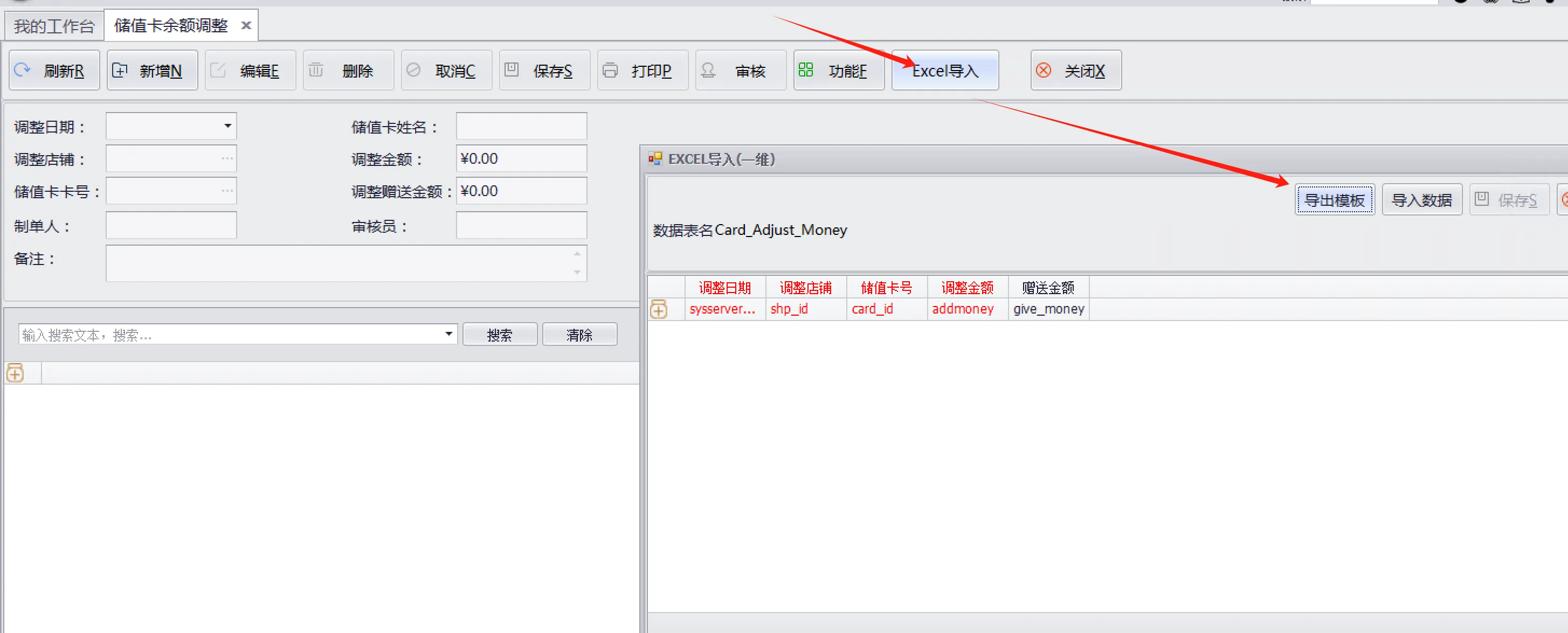Click the 搜索 search button
The image size is (1568, 633).
click(x=499, y=334)
